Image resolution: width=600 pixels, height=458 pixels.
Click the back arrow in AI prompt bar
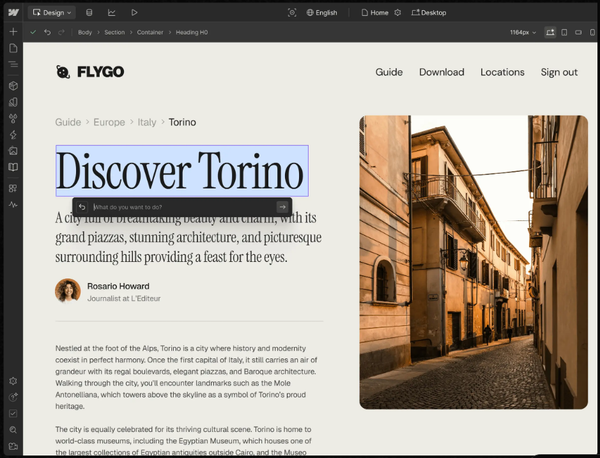(x=82, y=207)
